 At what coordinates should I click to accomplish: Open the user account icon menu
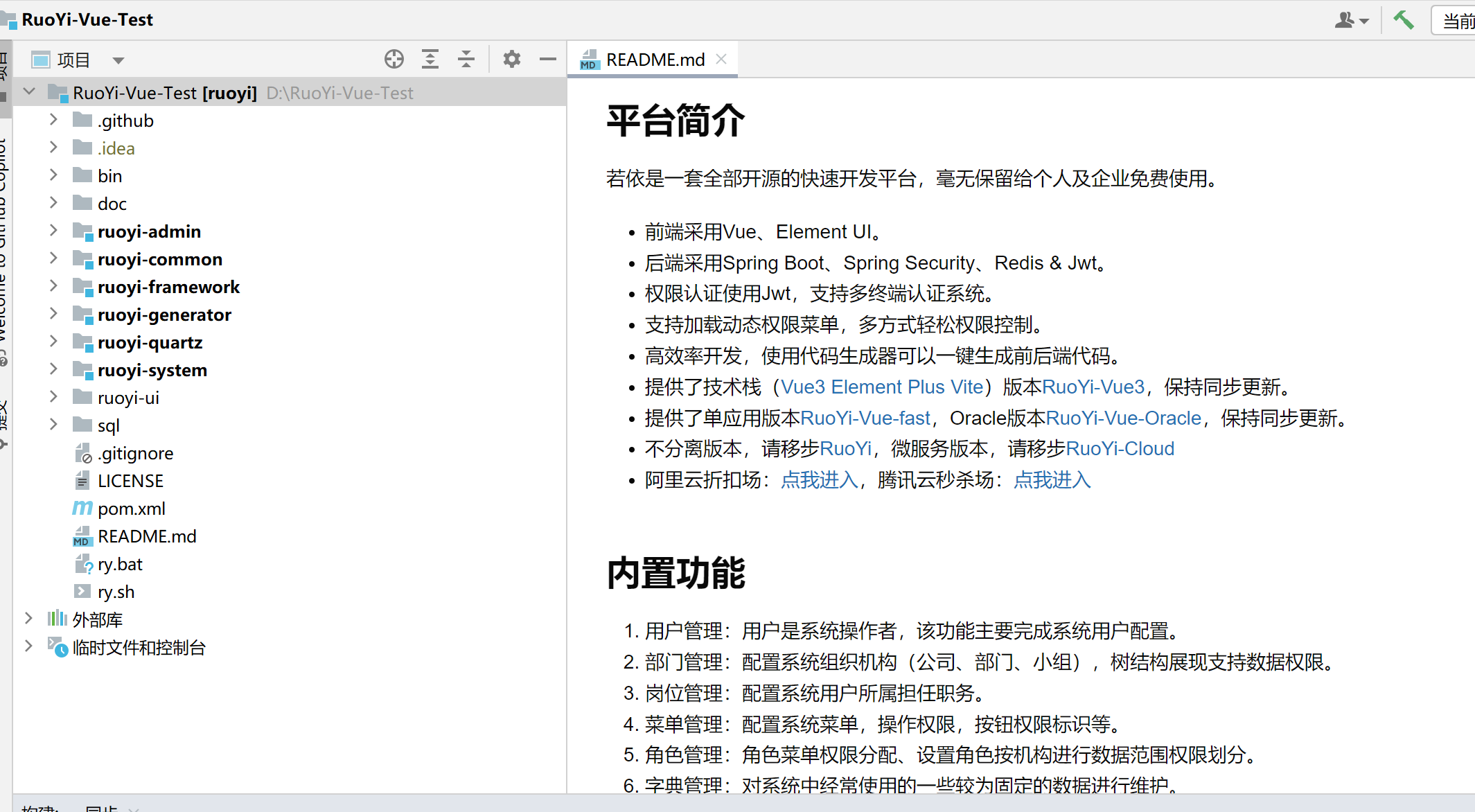point(1350,21)
